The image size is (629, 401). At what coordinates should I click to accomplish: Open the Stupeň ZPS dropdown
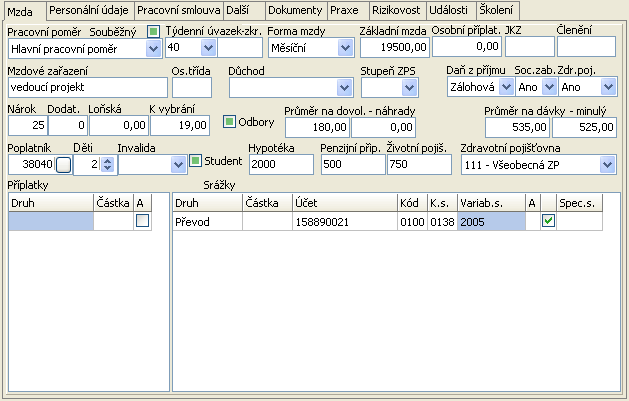pyautogui.click(x=410, y=87)
